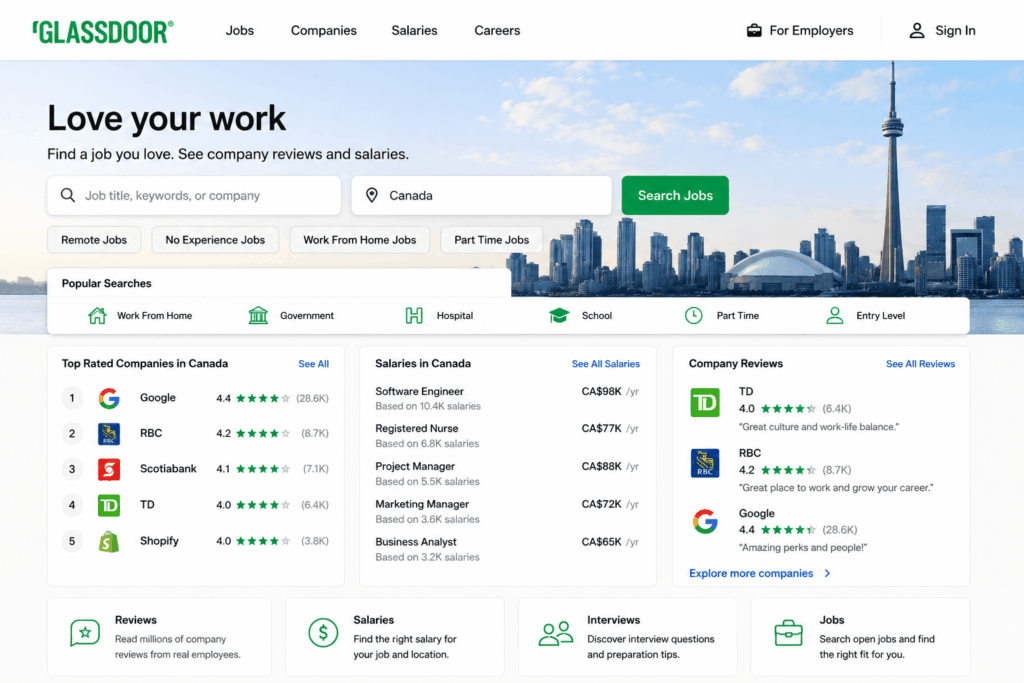Select Scotiabank company name in the rankings
1024x683 pixels.
tap(168, 469)
